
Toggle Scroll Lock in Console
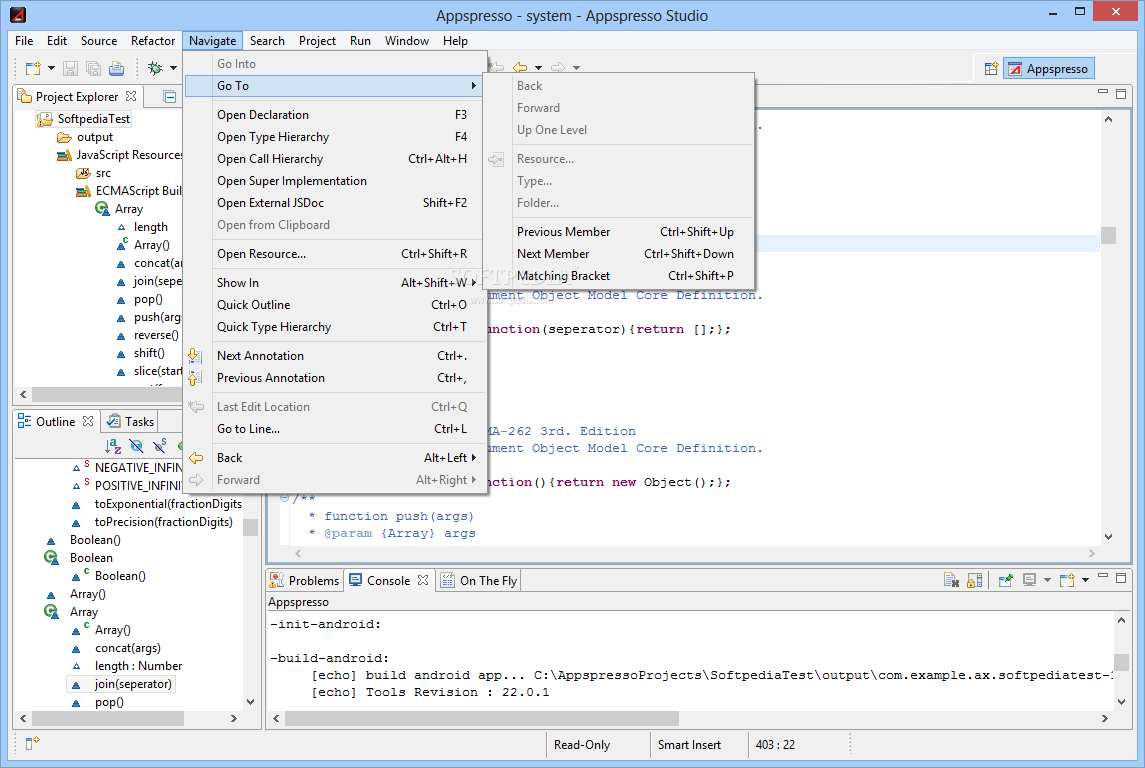974,580
